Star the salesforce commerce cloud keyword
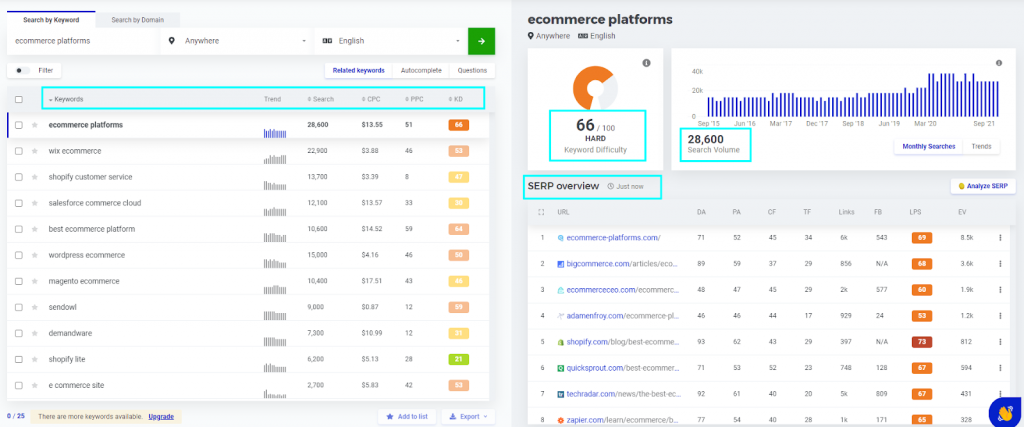Viewport: 1024px width, 427px height. click(x=35, y=203)
